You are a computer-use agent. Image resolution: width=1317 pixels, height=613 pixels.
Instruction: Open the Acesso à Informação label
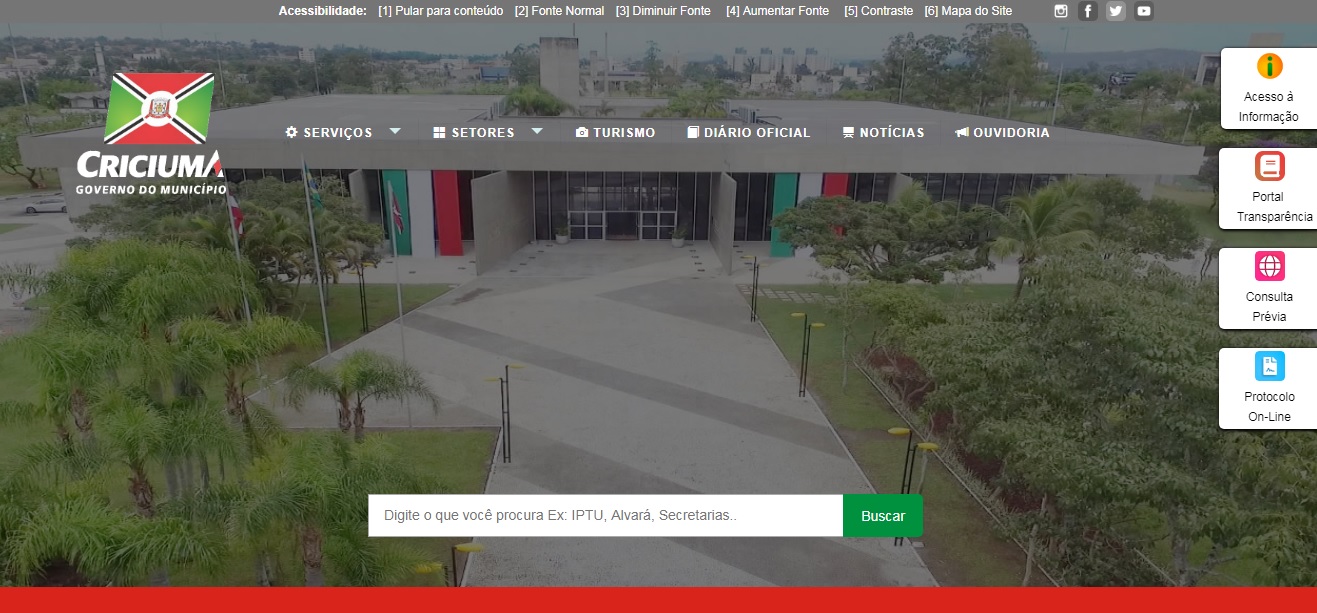click(1268, 107)
